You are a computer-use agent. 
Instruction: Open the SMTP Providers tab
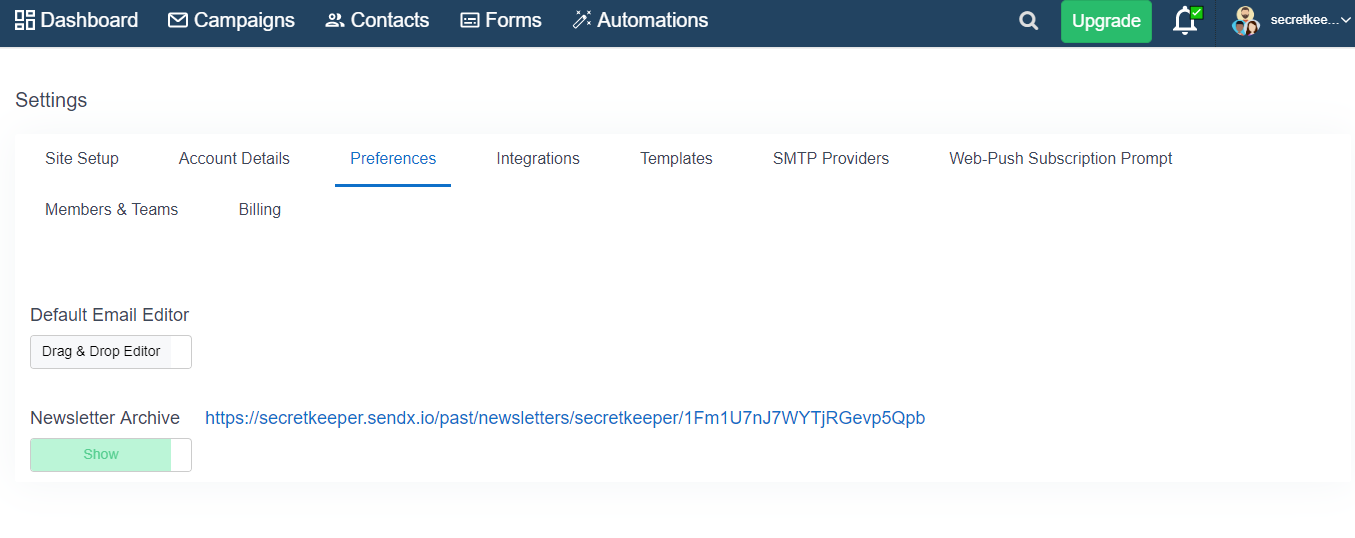(831, 159)
